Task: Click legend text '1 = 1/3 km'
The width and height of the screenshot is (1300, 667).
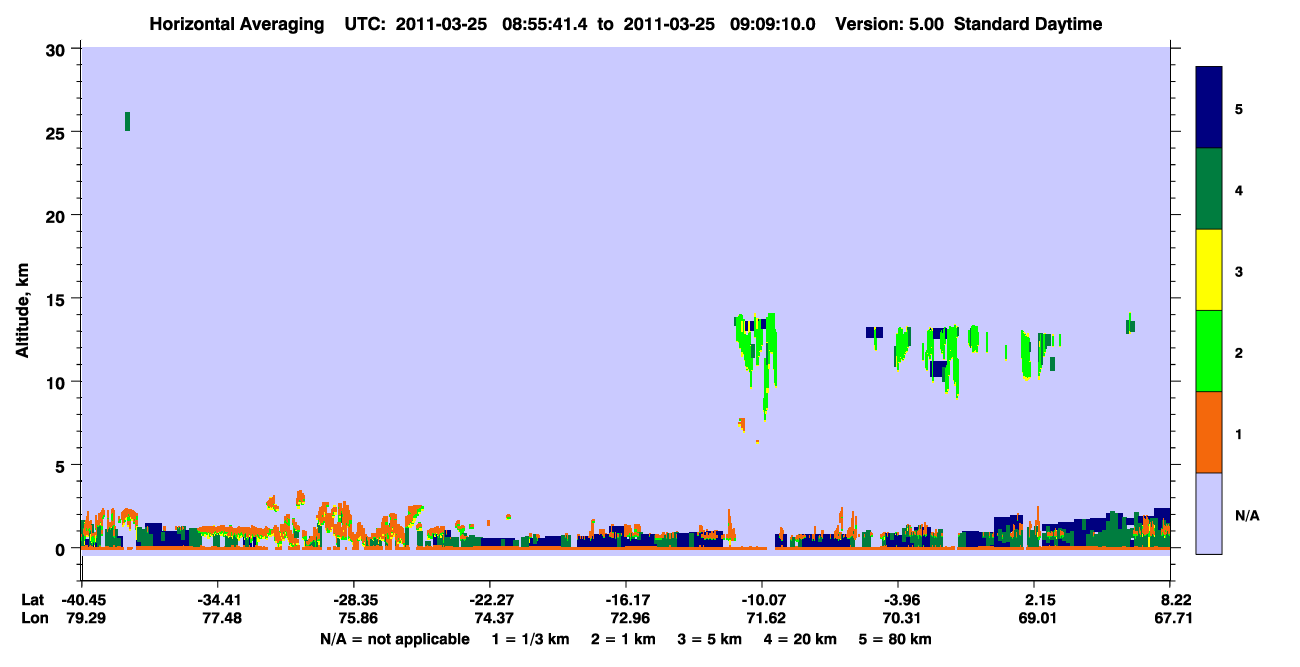Action: pyautogui.click(x=530, y=639)
